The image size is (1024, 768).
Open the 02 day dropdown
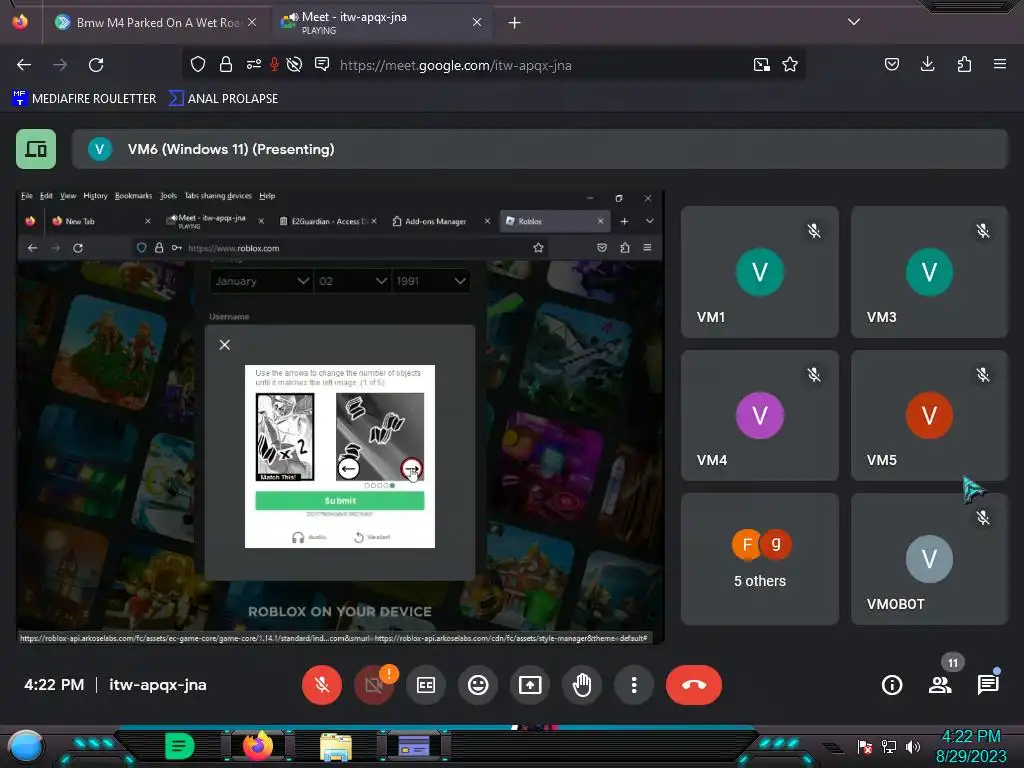(x=352, y=281)
